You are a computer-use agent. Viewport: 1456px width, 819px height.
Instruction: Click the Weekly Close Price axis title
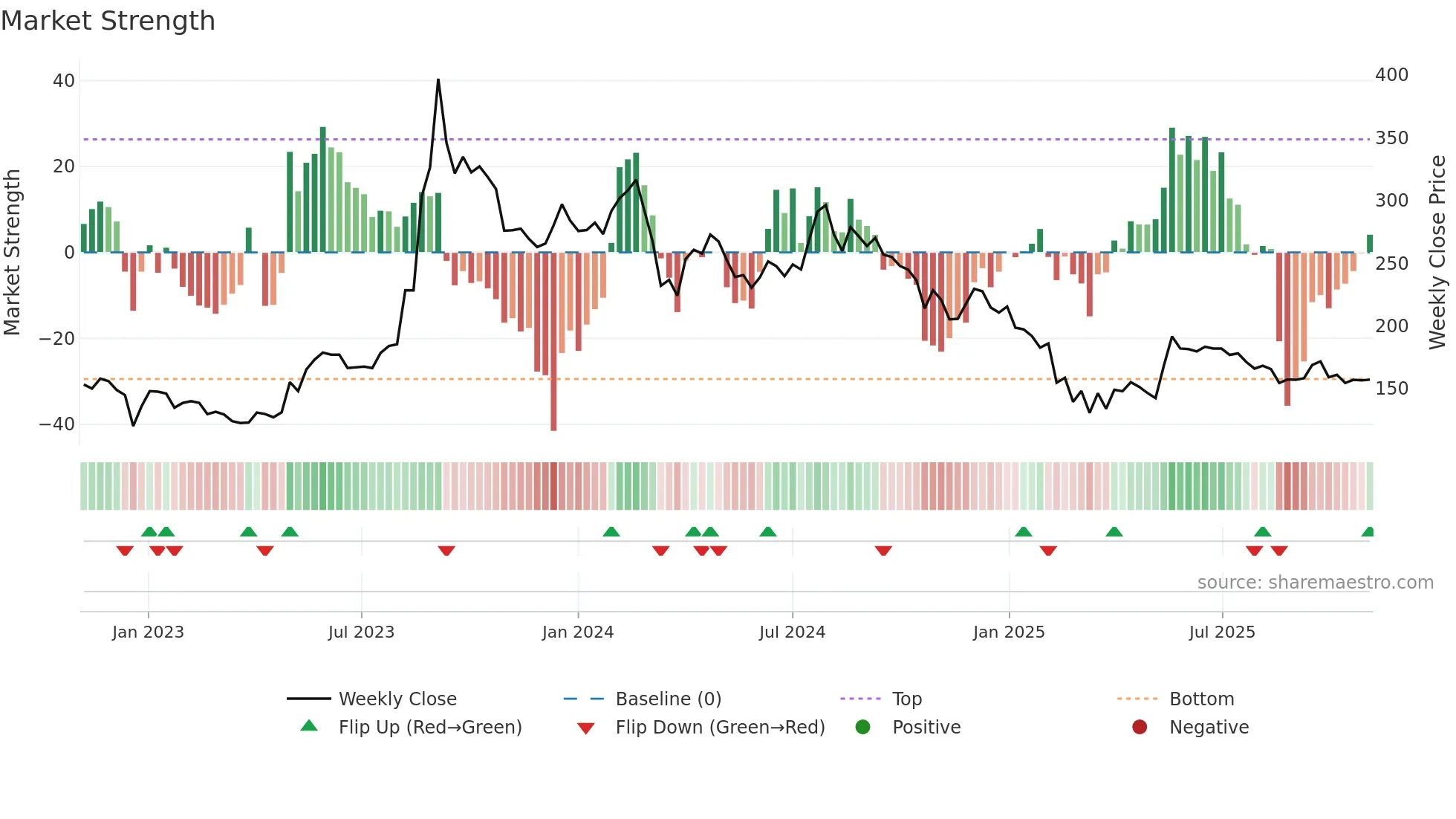[1437, 253]
